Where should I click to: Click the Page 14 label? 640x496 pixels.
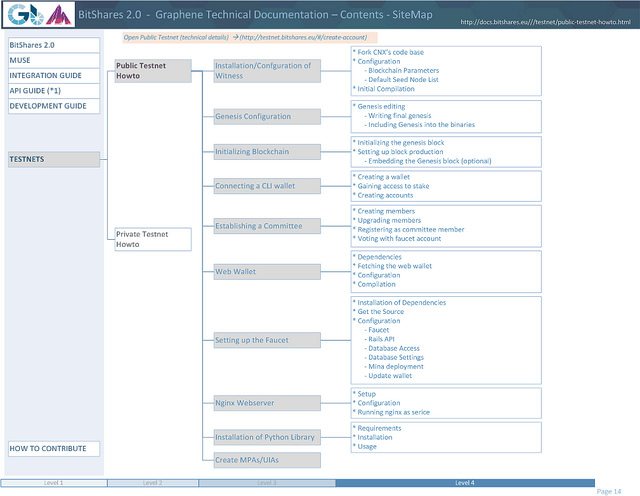tap(609, 491)
